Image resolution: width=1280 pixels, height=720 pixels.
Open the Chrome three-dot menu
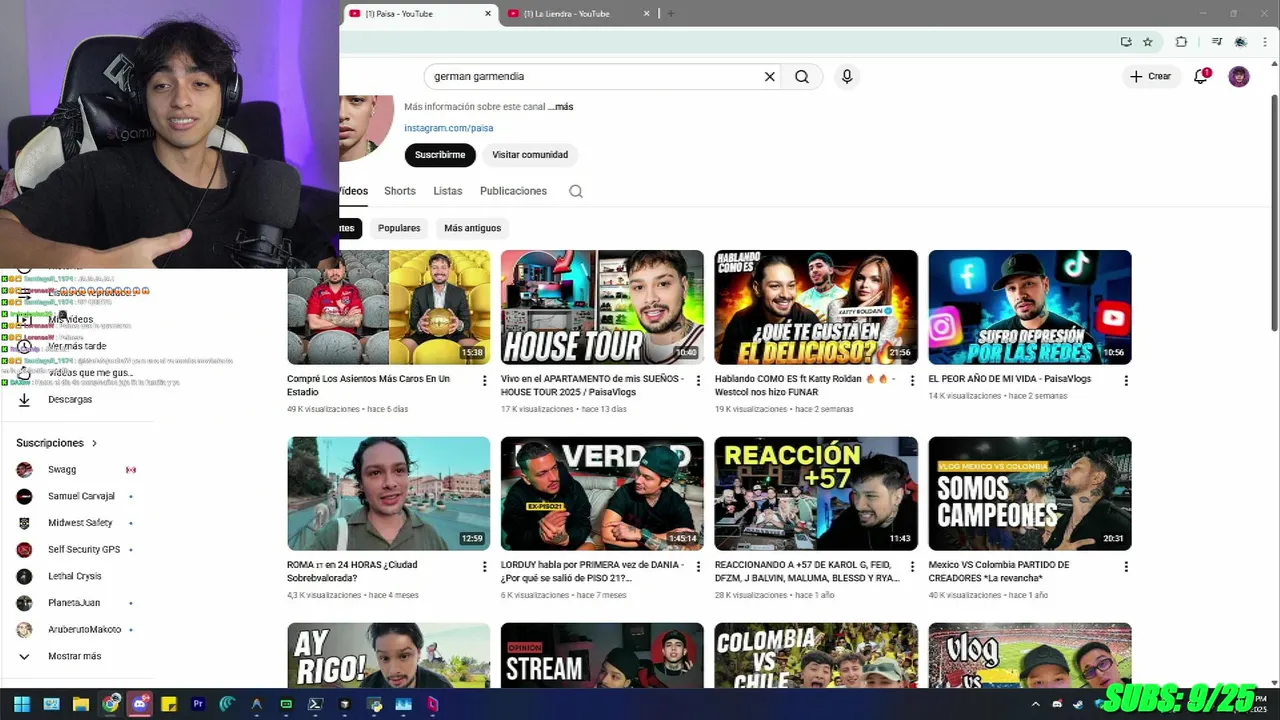tap(1265, 42)
